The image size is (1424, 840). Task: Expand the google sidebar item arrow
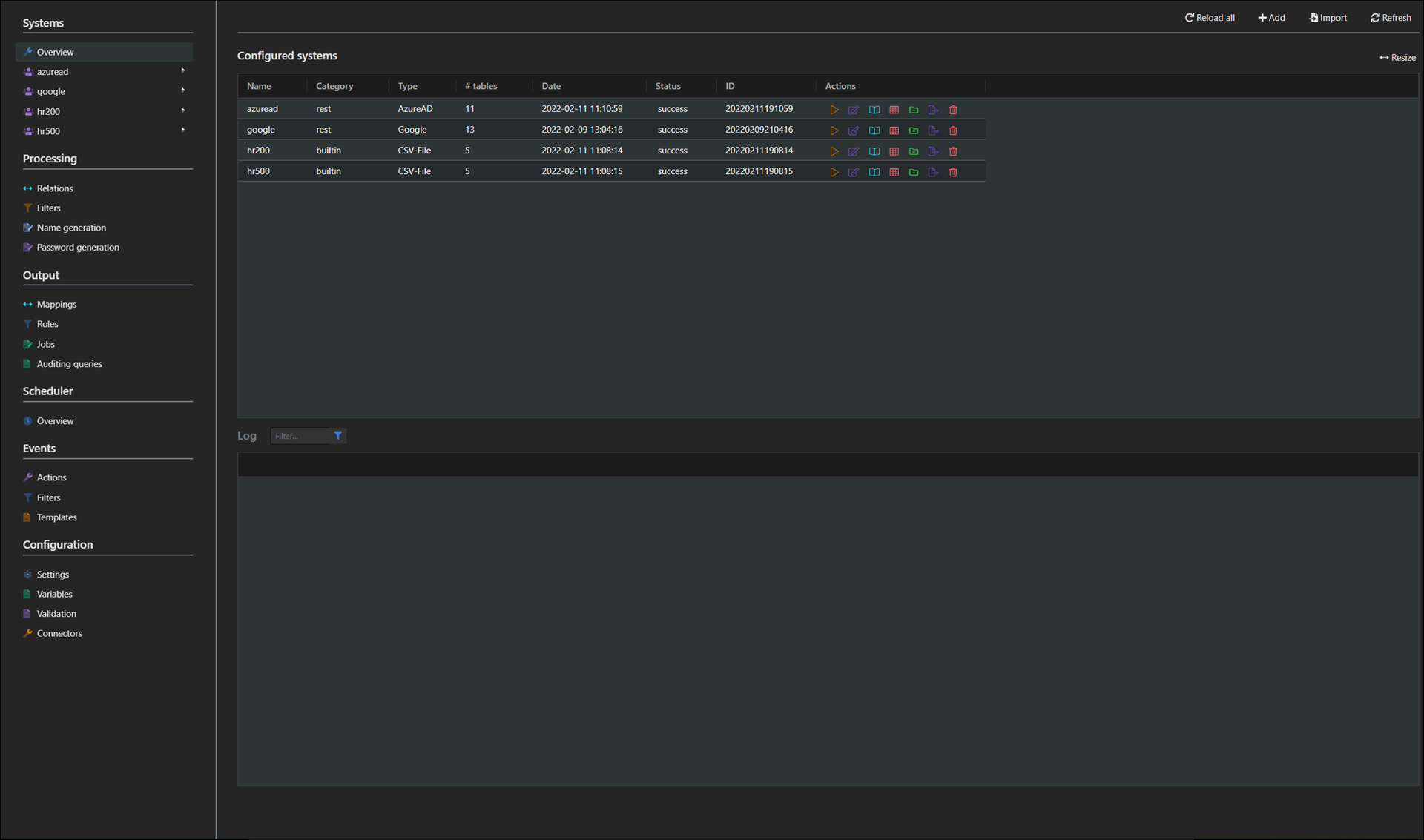pos(183,90)
